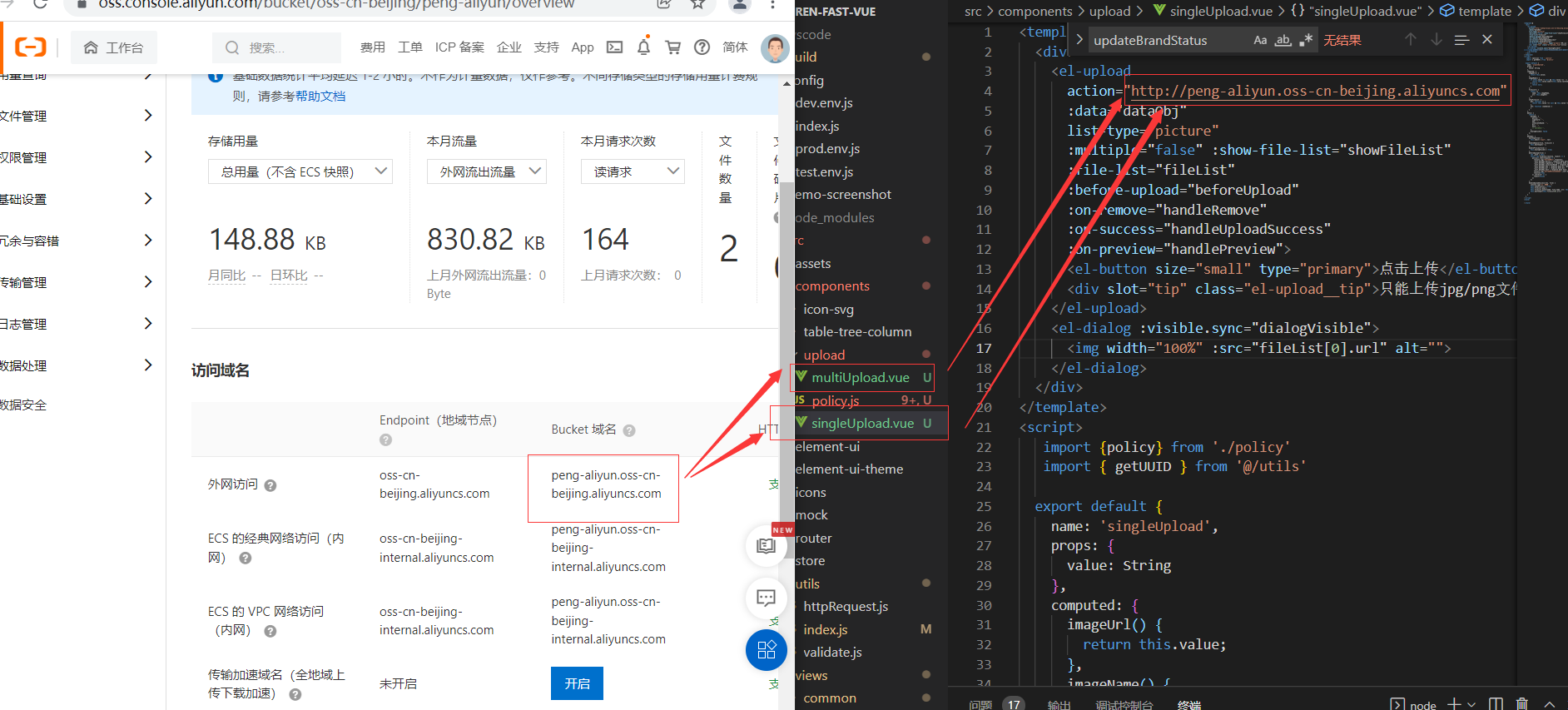Expand 文件管理 sidebar section
The height and width of the screenshot is (710, 1568).
click(x=77, y=116)
